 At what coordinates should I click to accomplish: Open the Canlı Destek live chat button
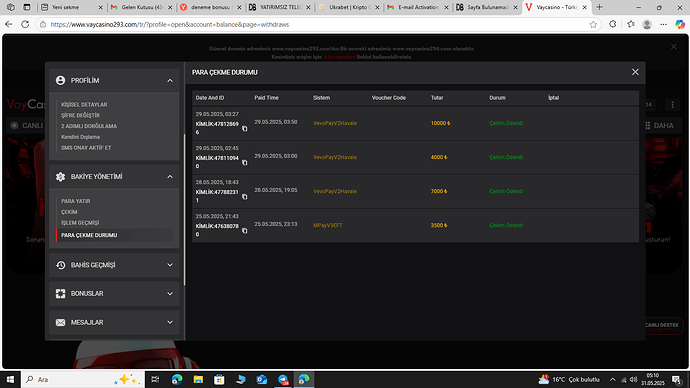coord(661,325)
